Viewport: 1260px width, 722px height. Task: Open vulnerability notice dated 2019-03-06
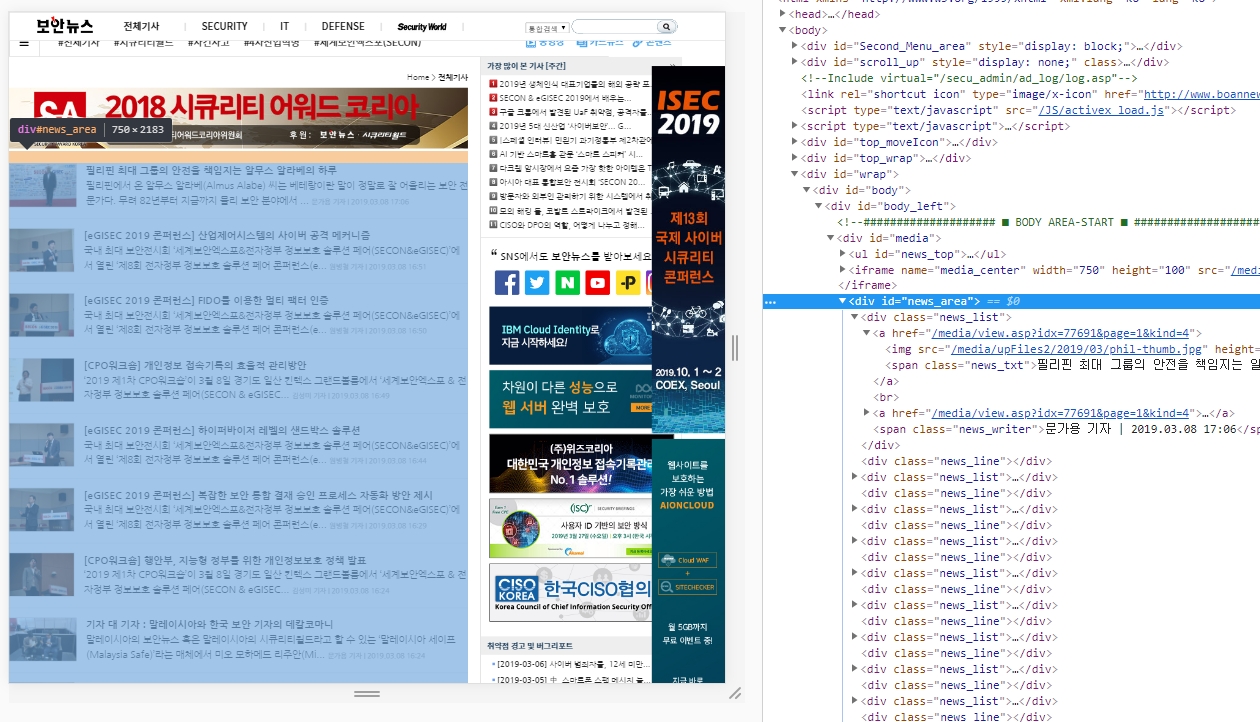(x=571, y=663)
